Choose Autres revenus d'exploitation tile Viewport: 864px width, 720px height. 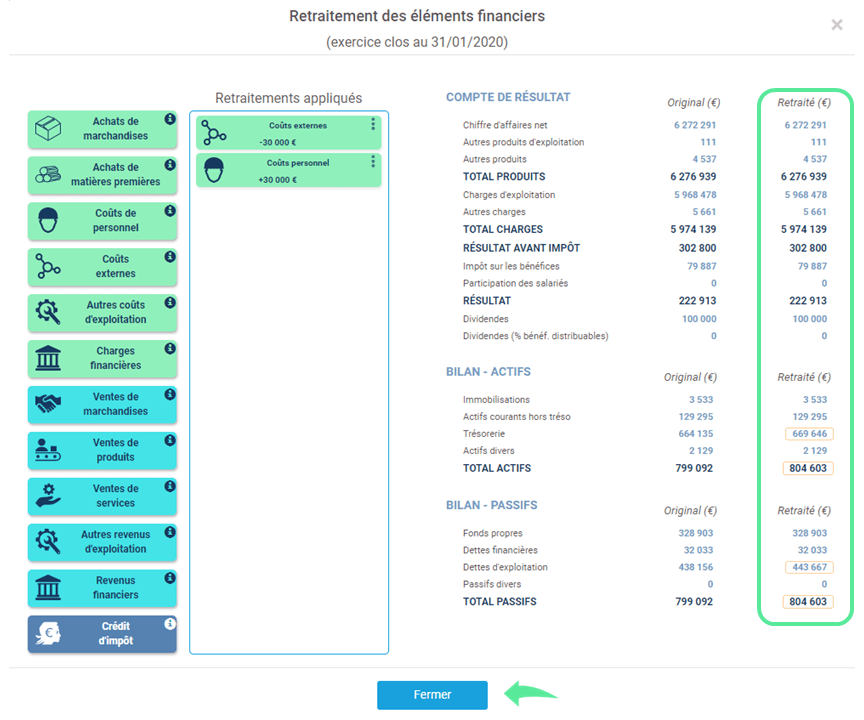point(102,543)
